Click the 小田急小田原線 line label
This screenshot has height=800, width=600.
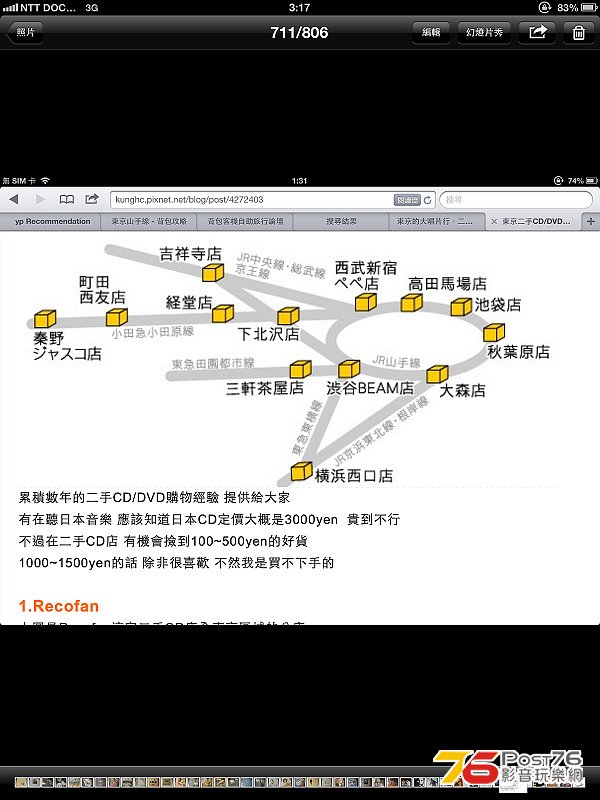pyautogui.click(x=153, y=332)
